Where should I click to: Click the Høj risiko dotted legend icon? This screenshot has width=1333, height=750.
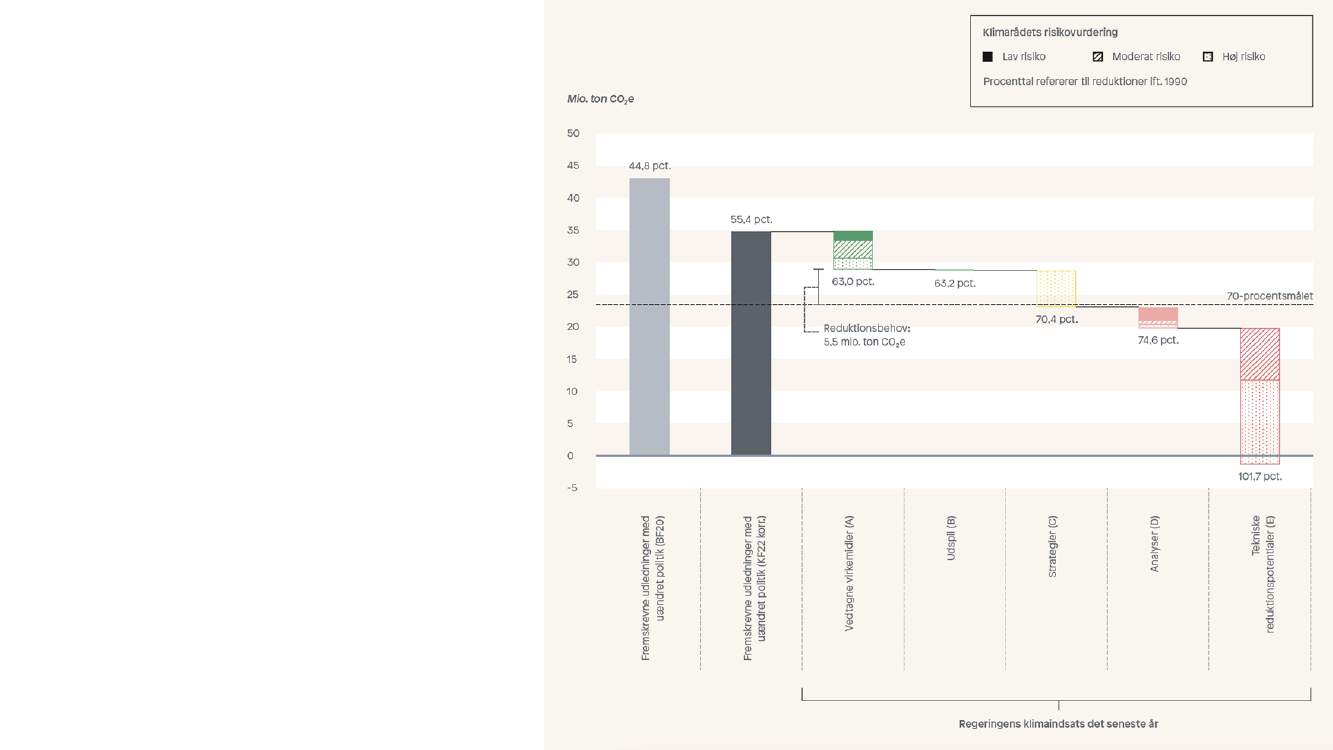(1207, 57)
